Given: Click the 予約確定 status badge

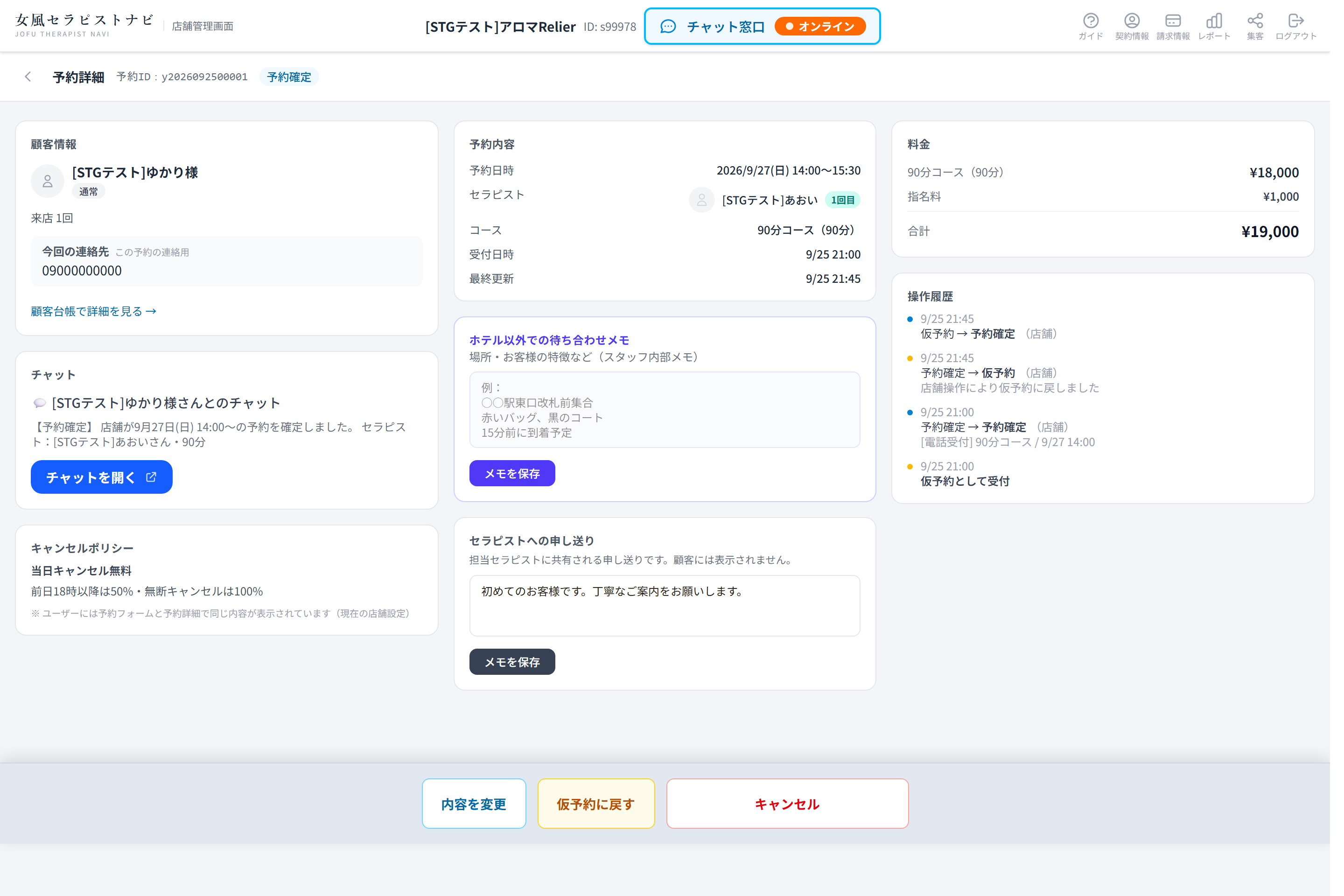Looking at the screenshot, I should 292,78.
